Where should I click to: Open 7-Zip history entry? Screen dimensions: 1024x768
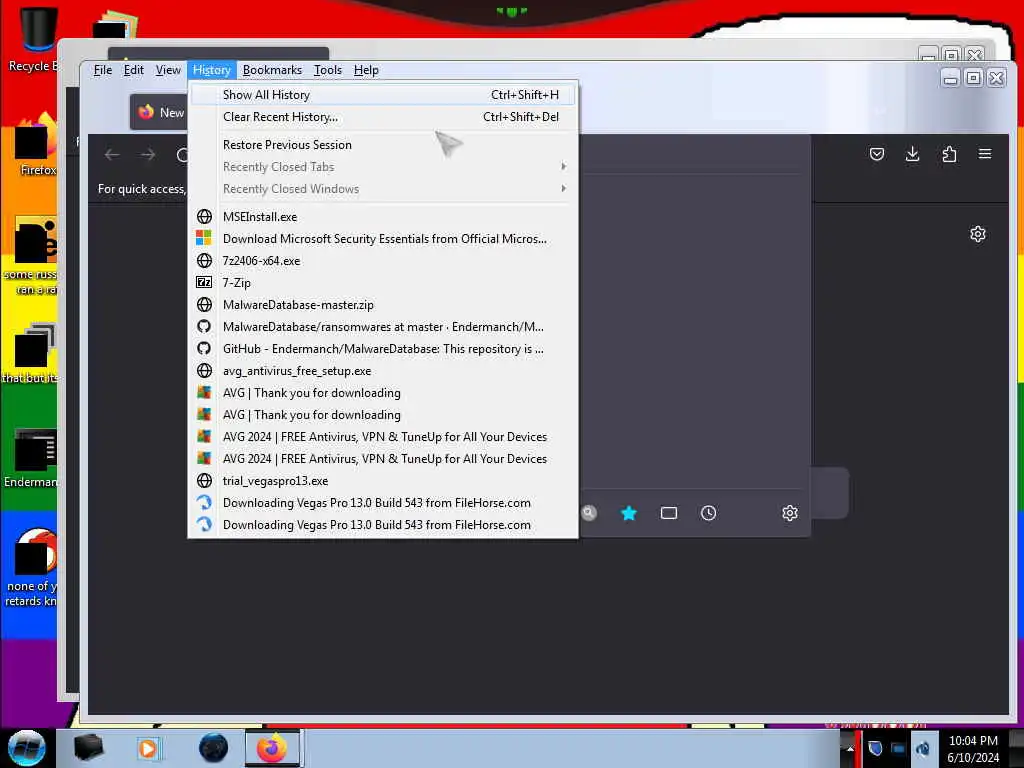[383, 283]
